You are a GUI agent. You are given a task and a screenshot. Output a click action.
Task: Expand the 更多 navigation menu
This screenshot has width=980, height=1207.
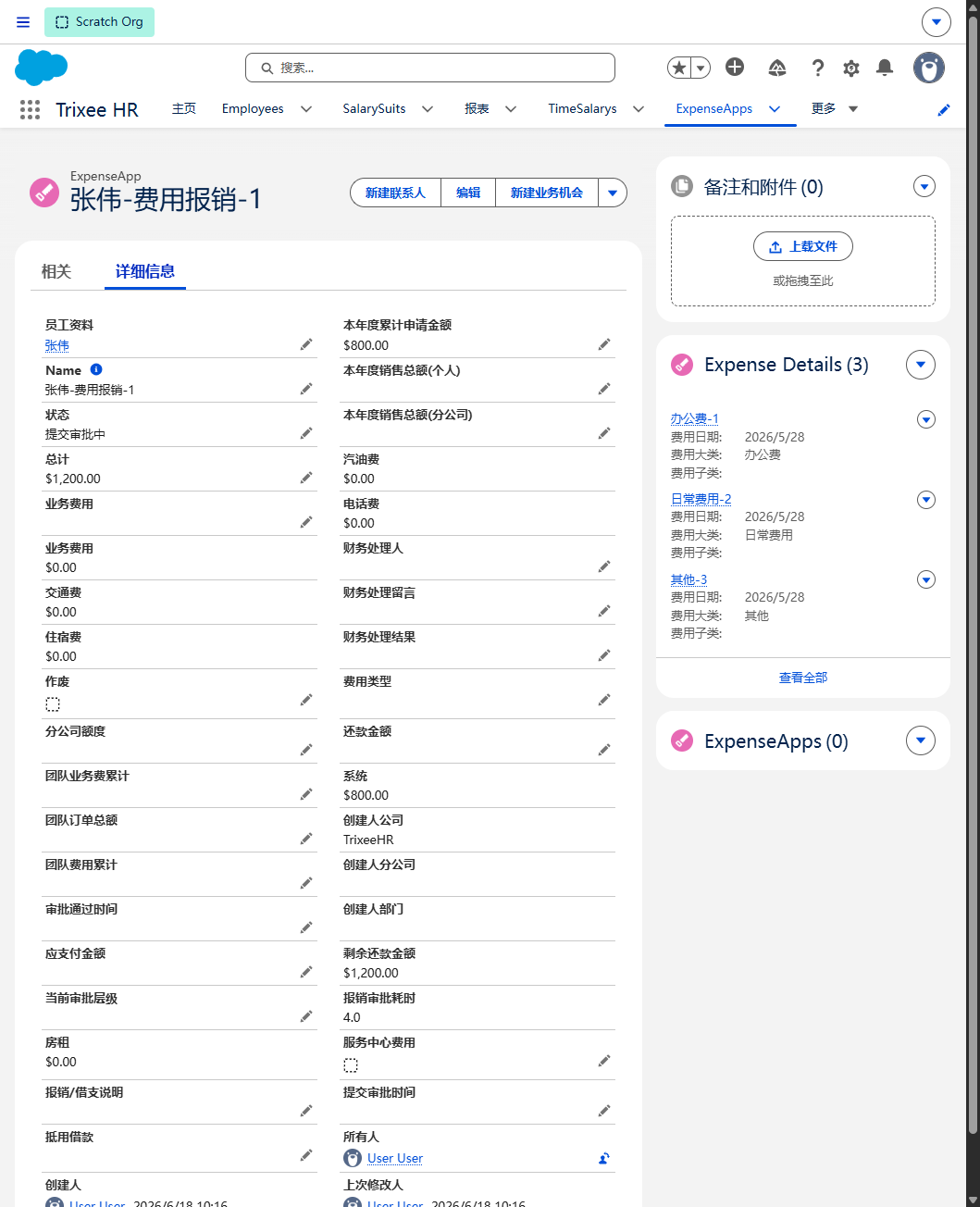pos(835,108)
